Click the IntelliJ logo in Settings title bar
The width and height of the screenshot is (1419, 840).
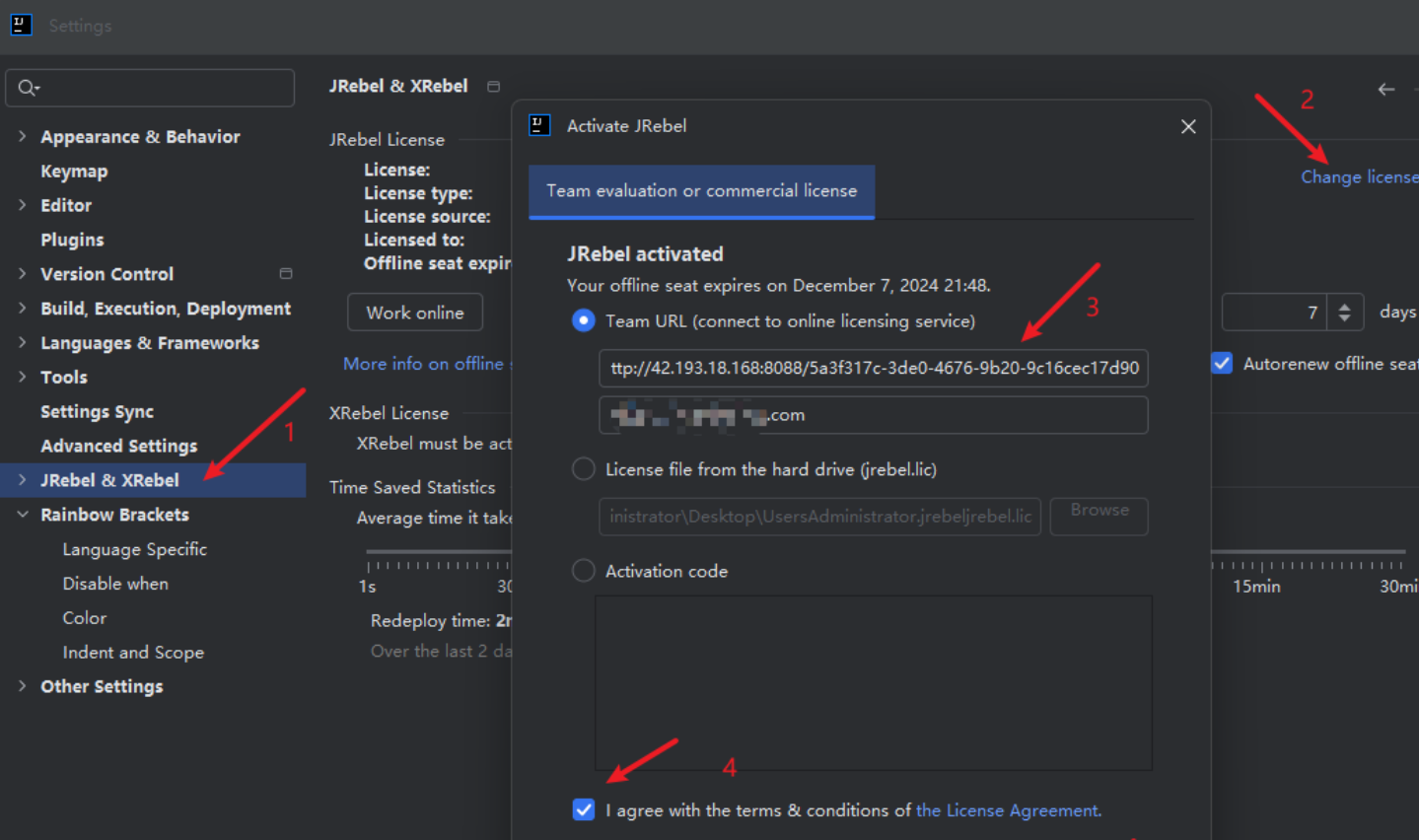coord(21,26)
